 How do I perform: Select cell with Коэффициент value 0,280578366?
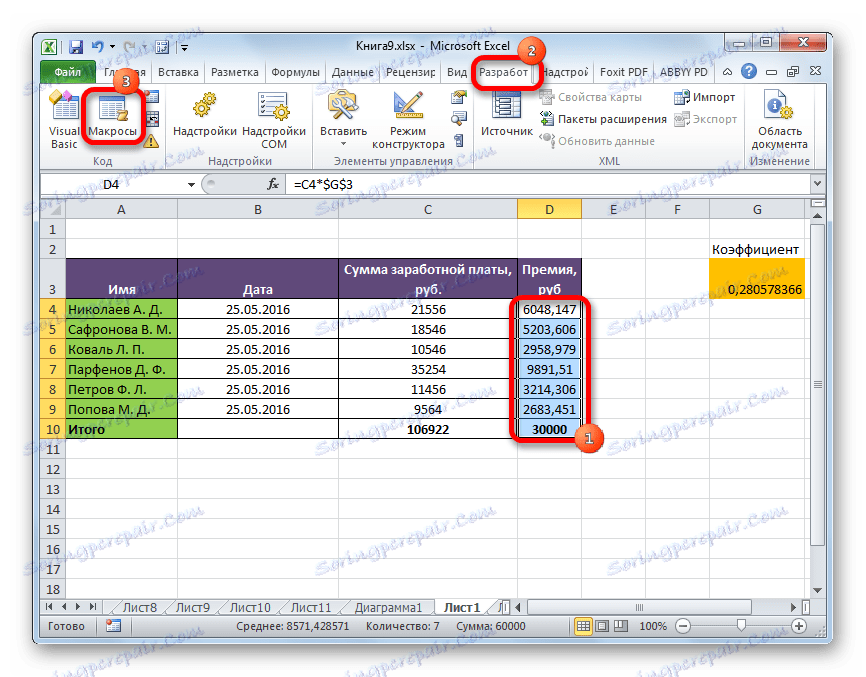point(757,279)
